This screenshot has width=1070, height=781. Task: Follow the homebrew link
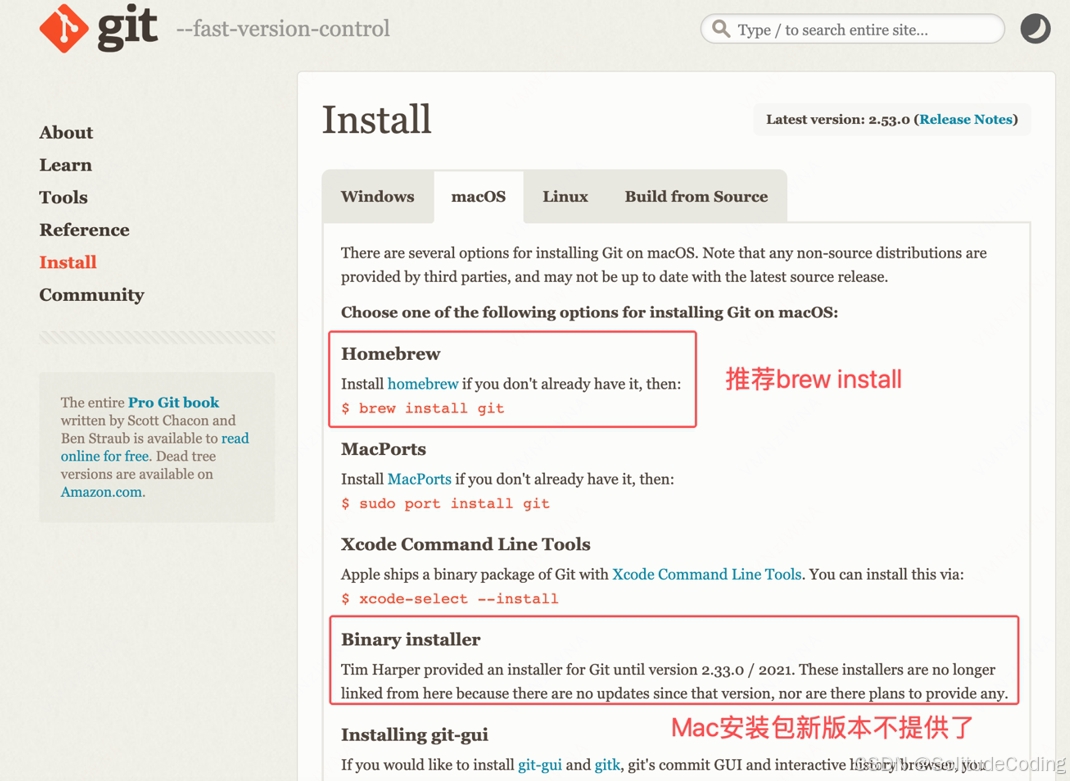(x=423, y=384)
